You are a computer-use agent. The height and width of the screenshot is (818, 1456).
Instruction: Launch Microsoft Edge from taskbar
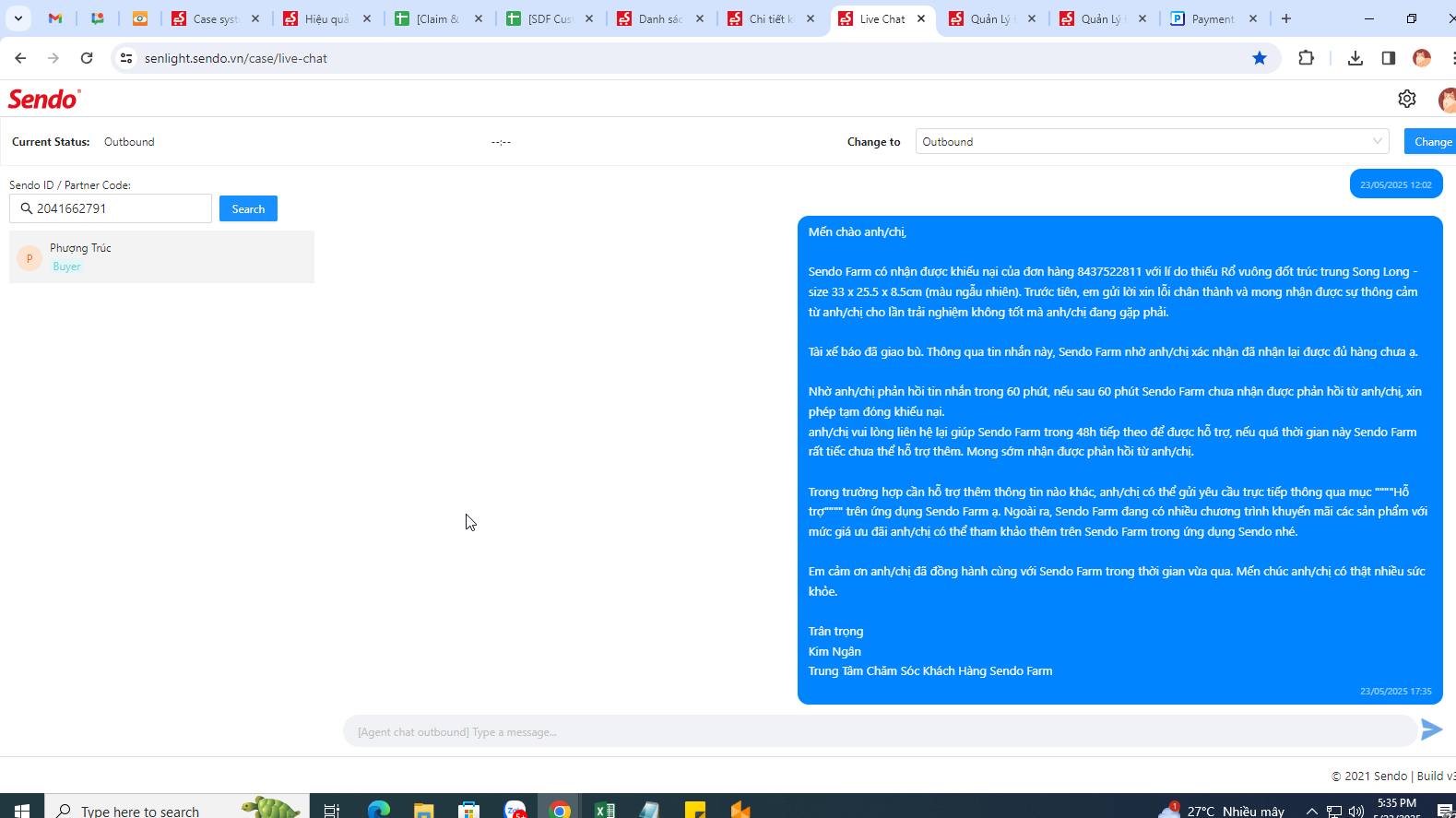click(379, 810)
